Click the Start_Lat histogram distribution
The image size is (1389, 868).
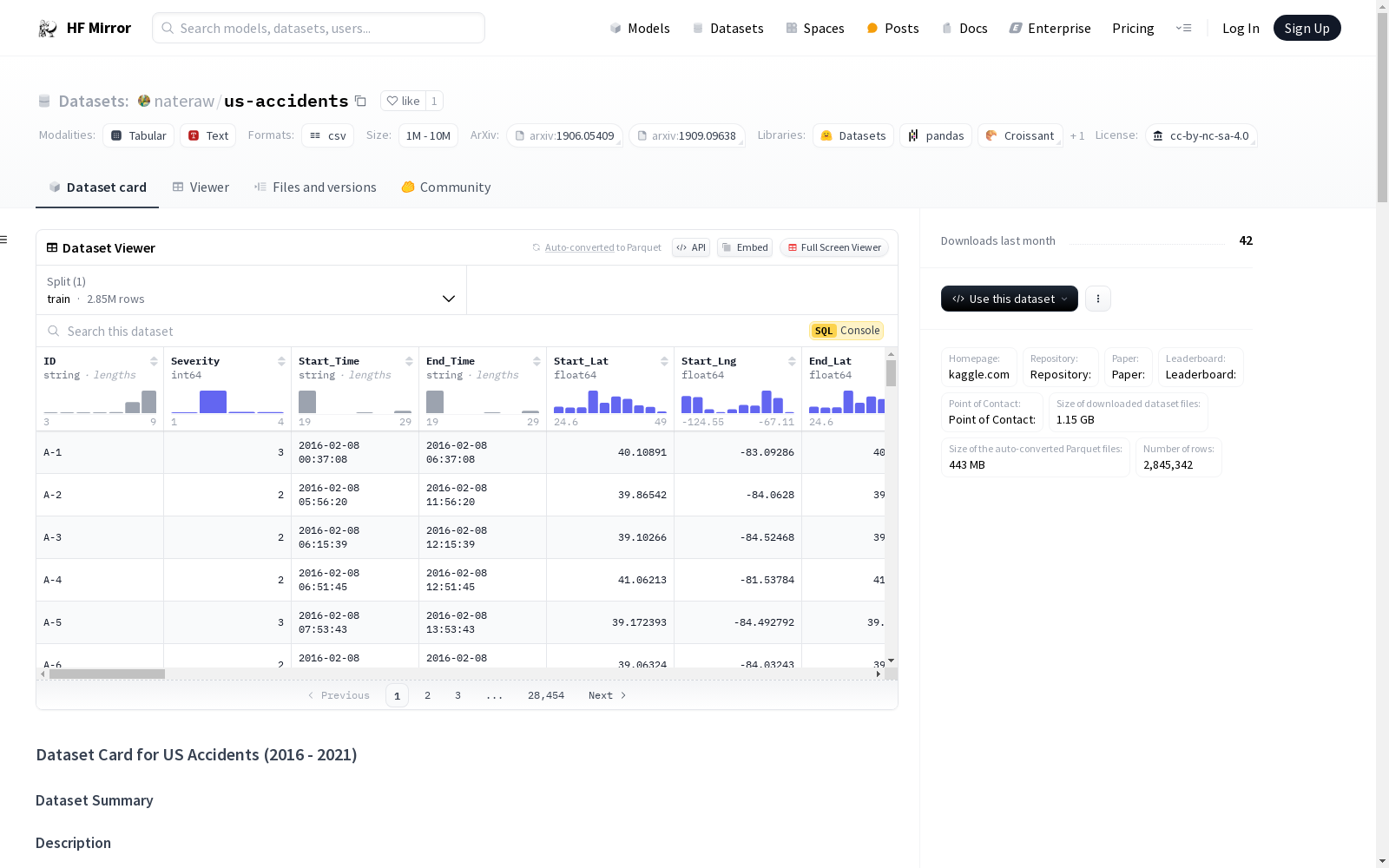610,401
